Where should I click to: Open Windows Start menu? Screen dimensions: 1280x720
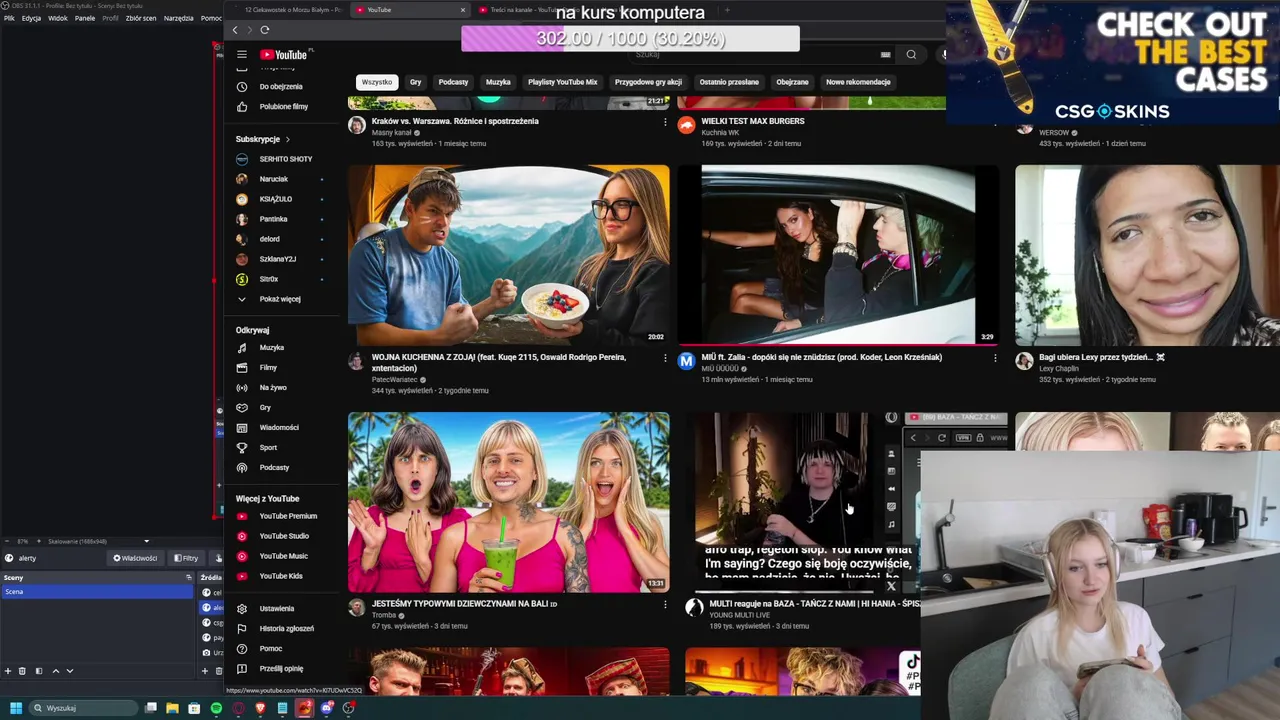tap(15, 708)
